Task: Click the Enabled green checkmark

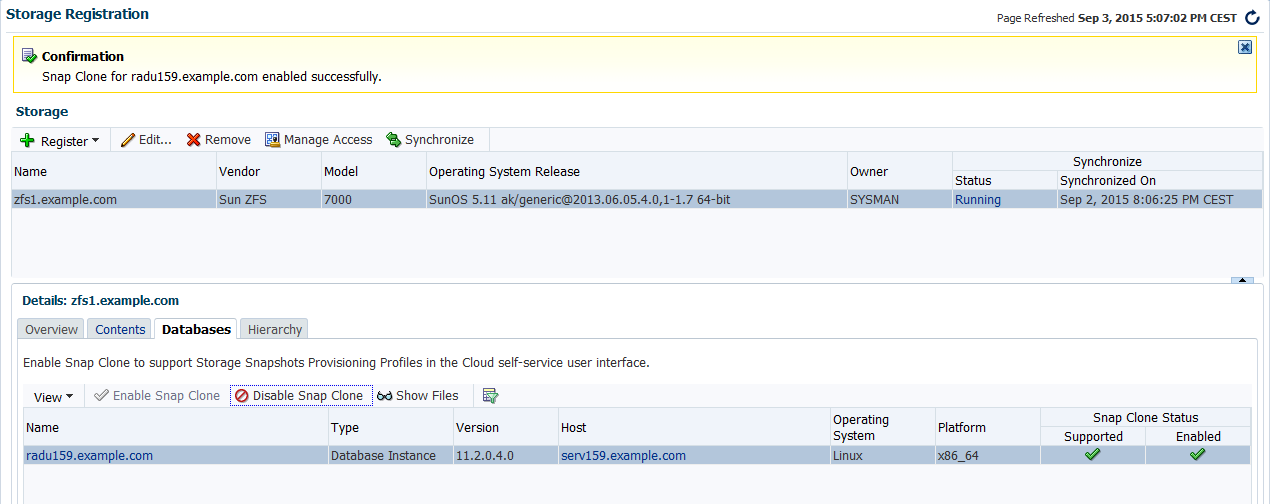Action: coord(1197,455)
